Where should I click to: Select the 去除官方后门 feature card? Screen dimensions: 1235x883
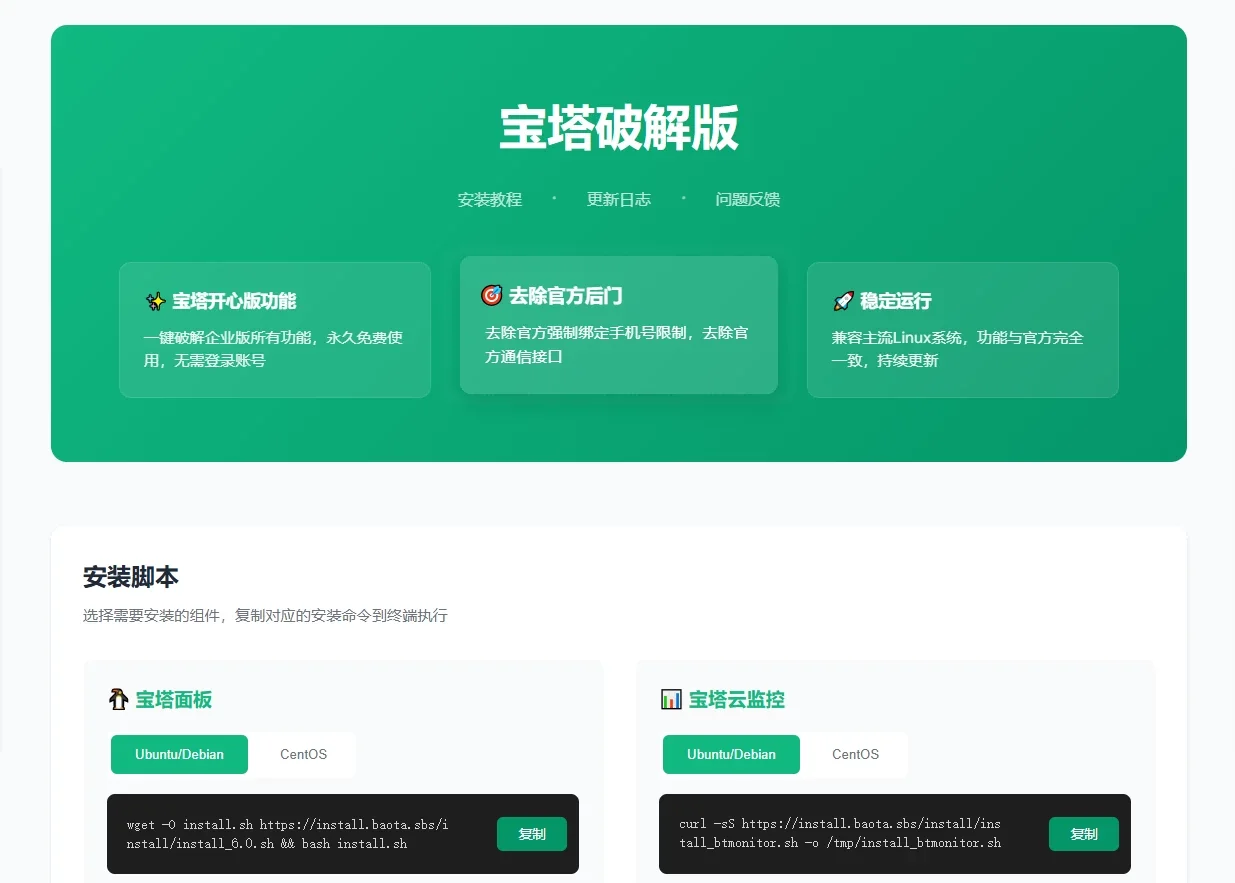tap(618, 324)
